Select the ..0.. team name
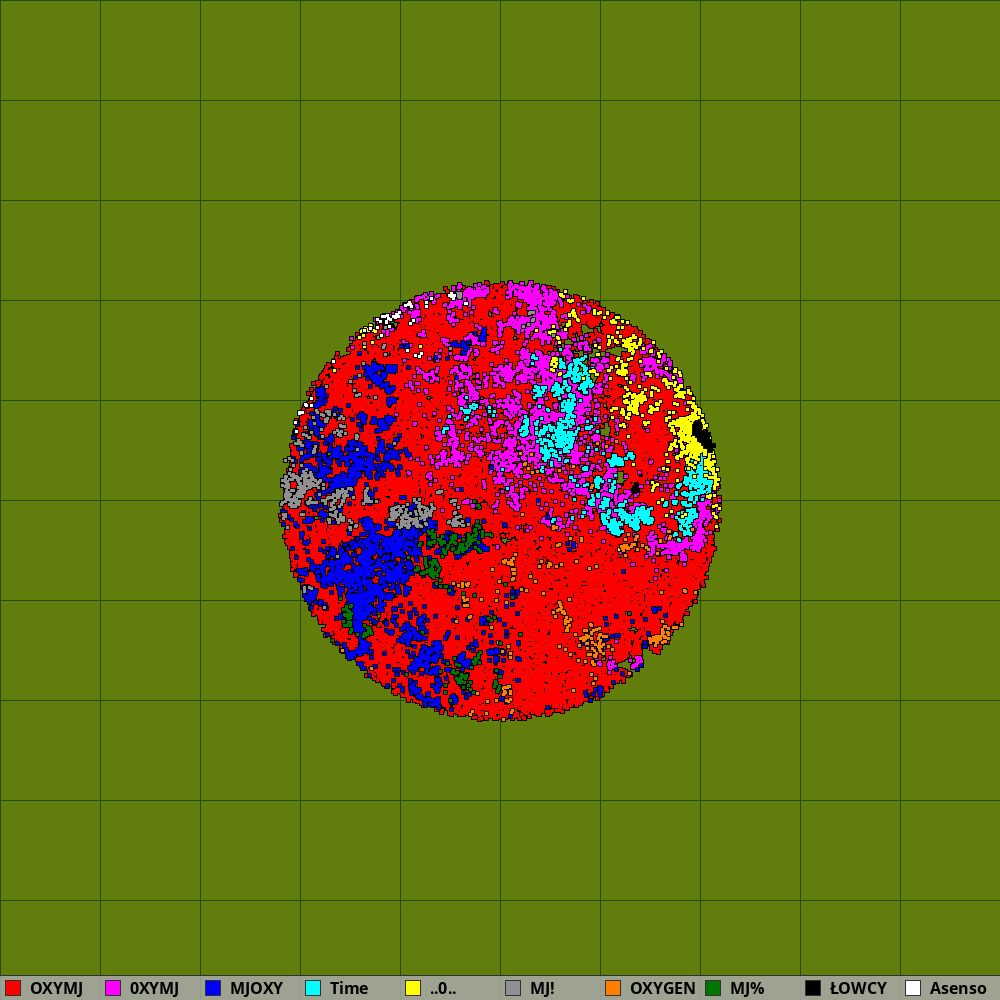This screenshot has height=1000, width=1000. click(x=443, y=988)
